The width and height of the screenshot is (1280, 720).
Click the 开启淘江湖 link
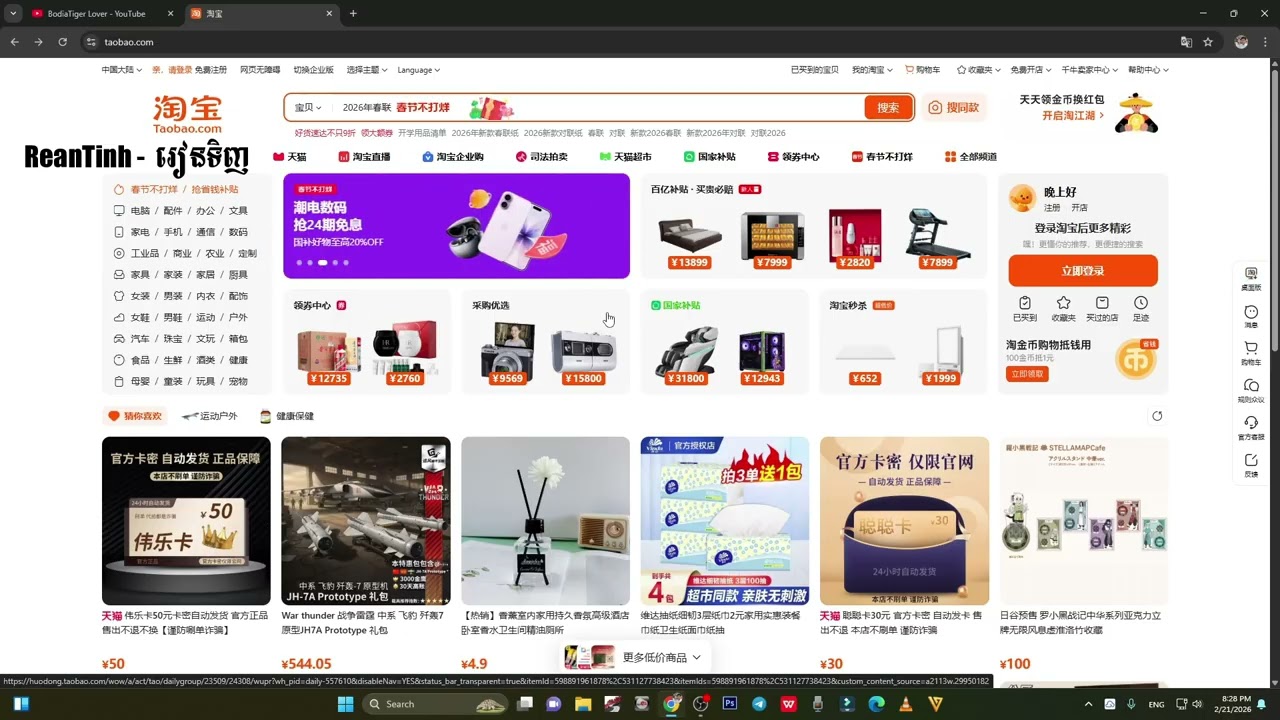(1073, 116)
